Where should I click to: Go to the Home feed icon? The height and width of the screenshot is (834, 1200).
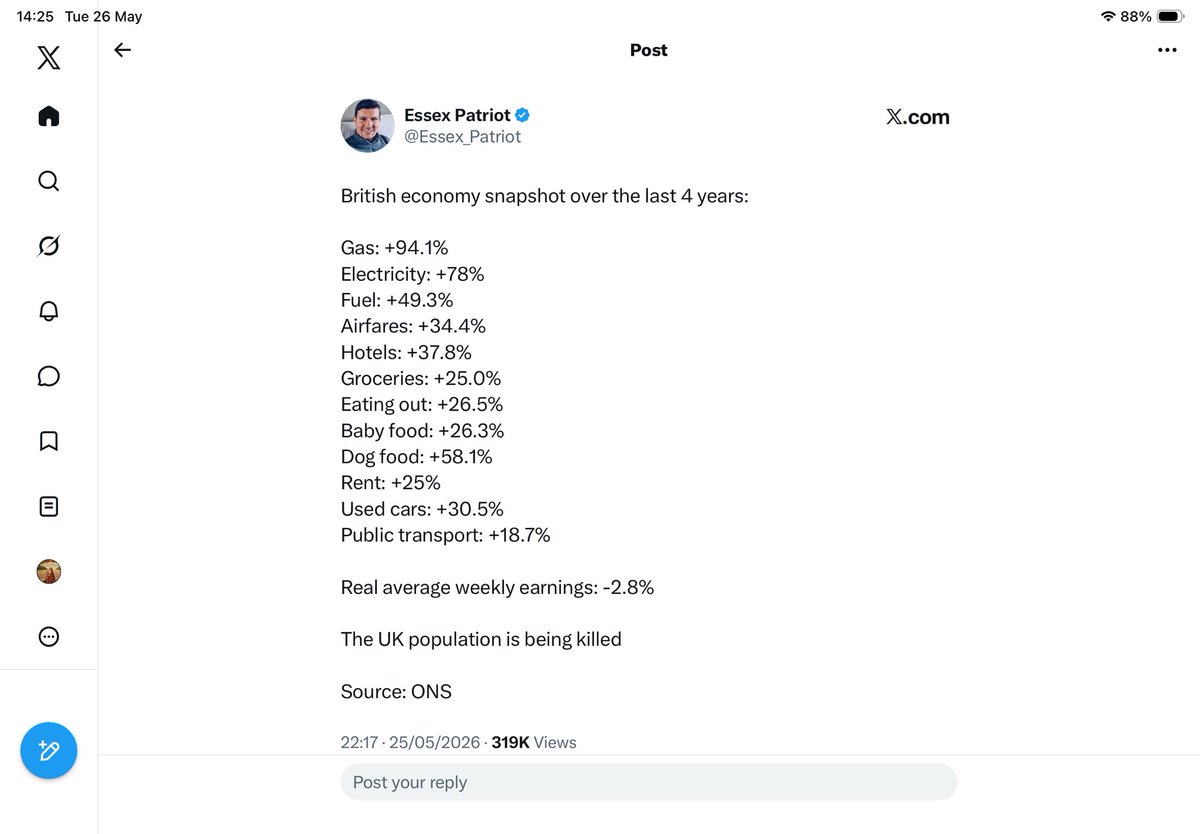48,117
